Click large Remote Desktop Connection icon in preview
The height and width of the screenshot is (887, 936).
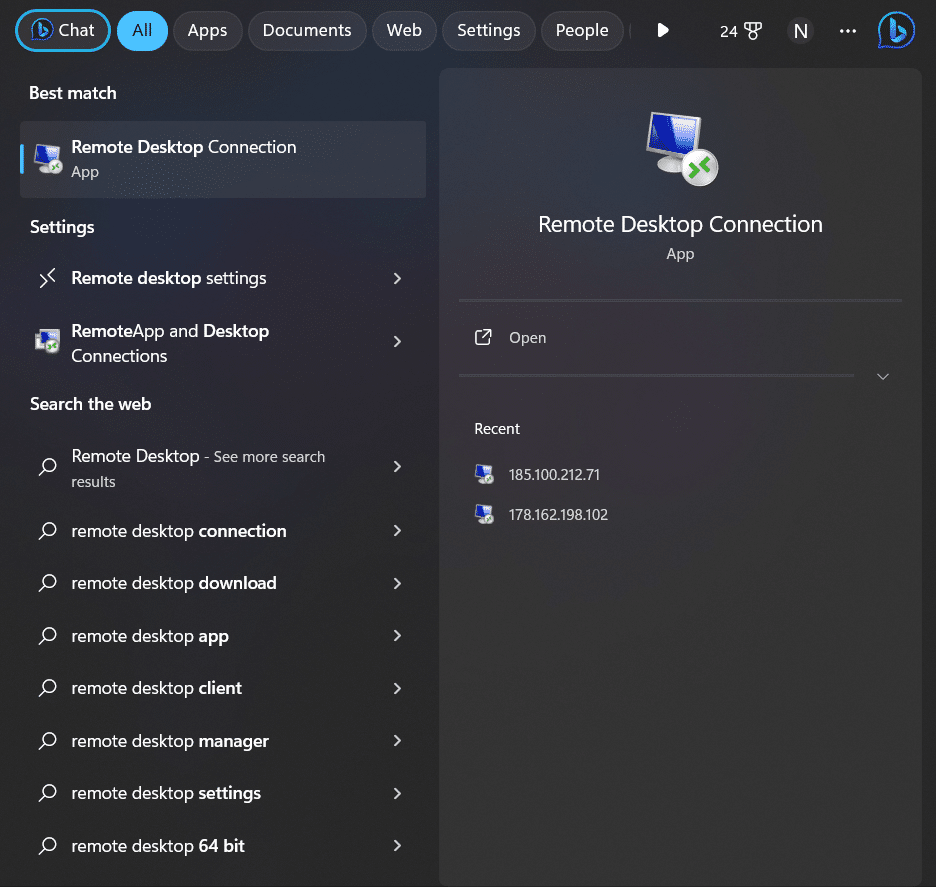[x=682, y=148]
